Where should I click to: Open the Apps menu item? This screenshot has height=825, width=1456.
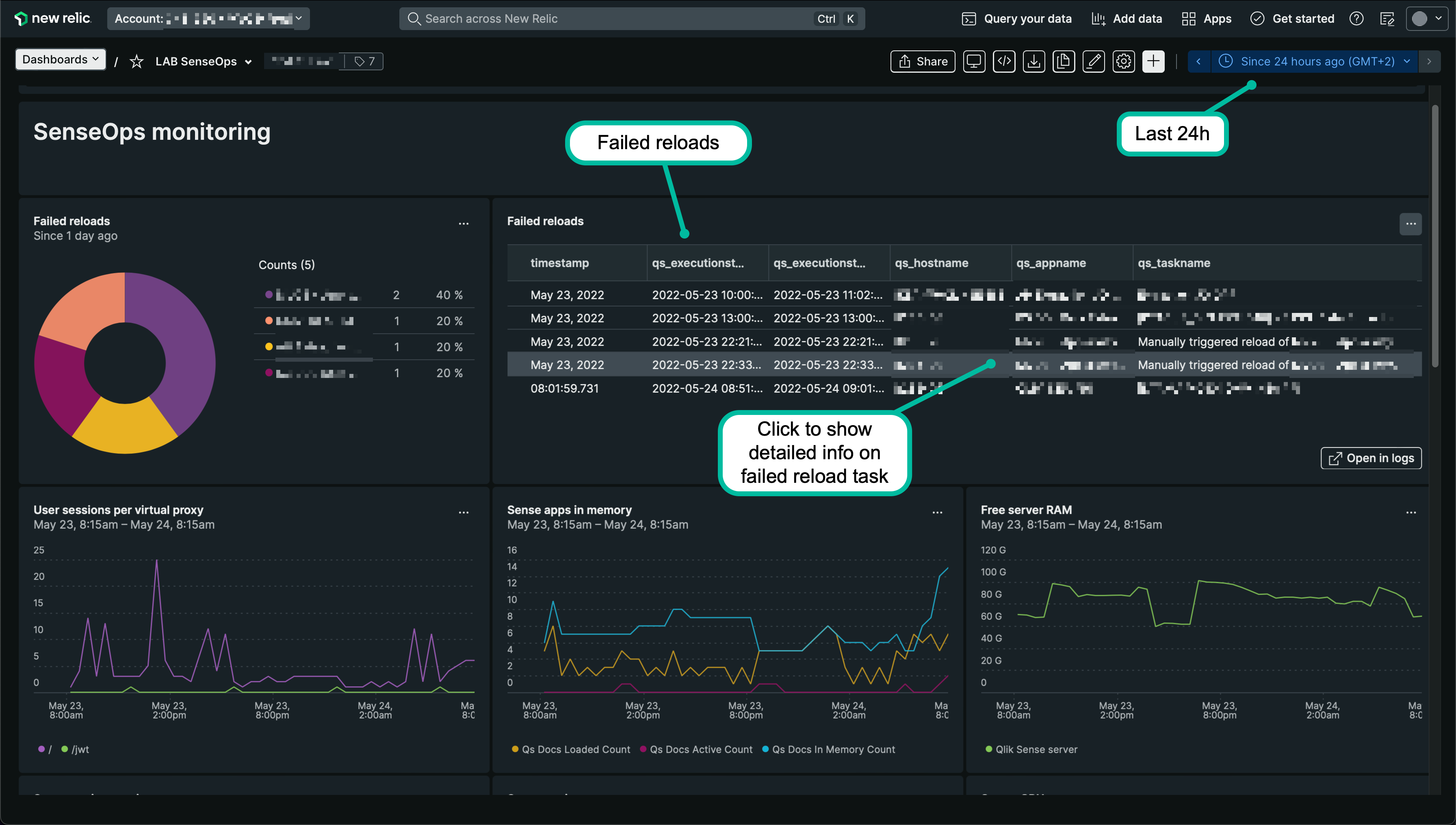(x=1206, y=19)
